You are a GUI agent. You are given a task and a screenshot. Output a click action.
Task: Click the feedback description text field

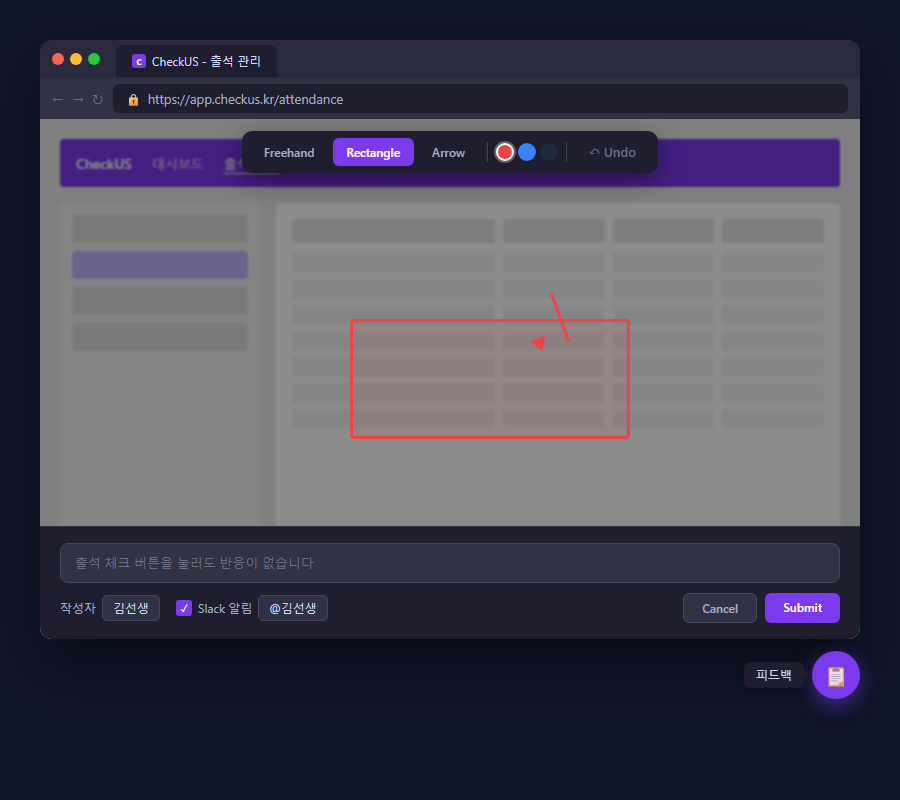[x=450, y=563]
